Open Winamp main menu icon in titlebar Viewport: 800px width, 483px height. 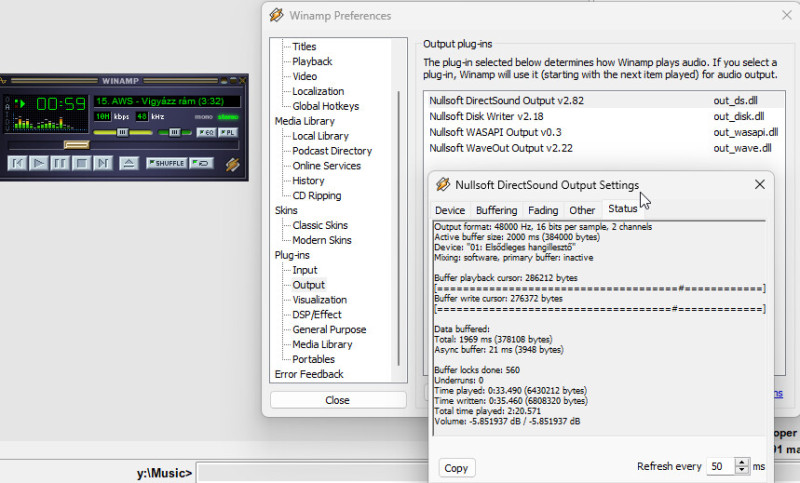(x=4, y=81)
